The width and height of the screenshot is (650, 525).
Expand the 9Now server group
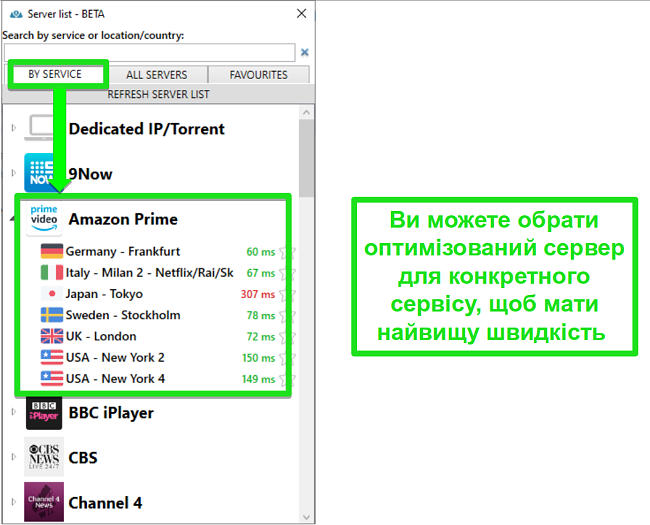[14, 173]
